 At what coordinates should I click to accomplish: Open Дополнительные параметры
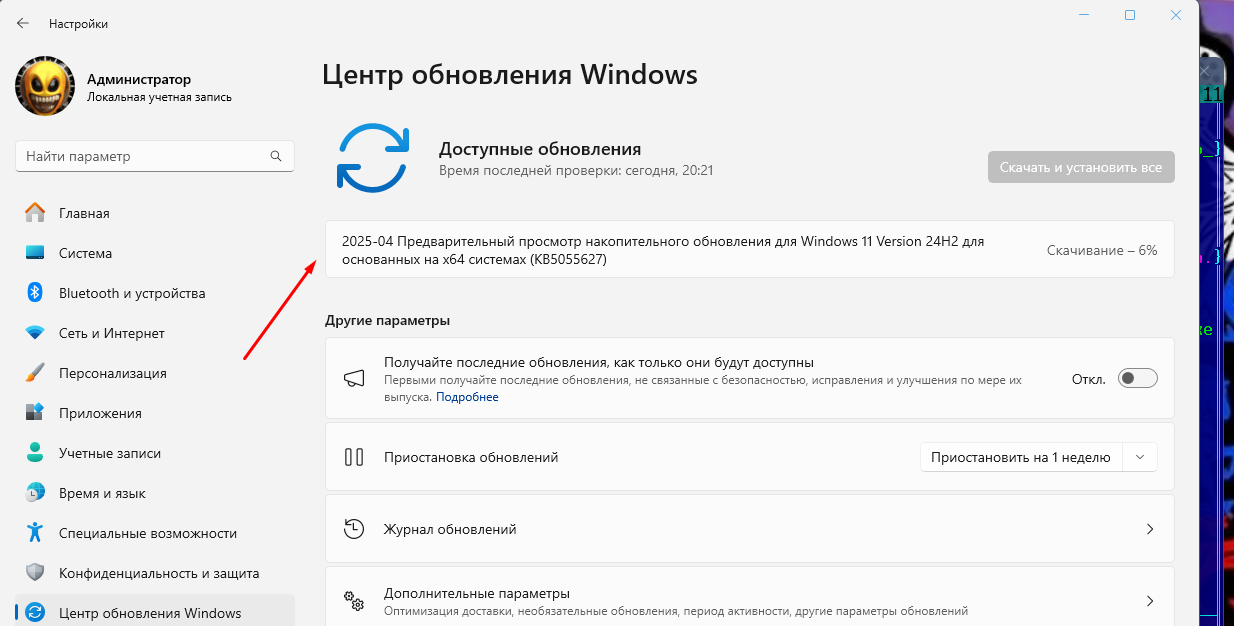[x=750, y=597]
